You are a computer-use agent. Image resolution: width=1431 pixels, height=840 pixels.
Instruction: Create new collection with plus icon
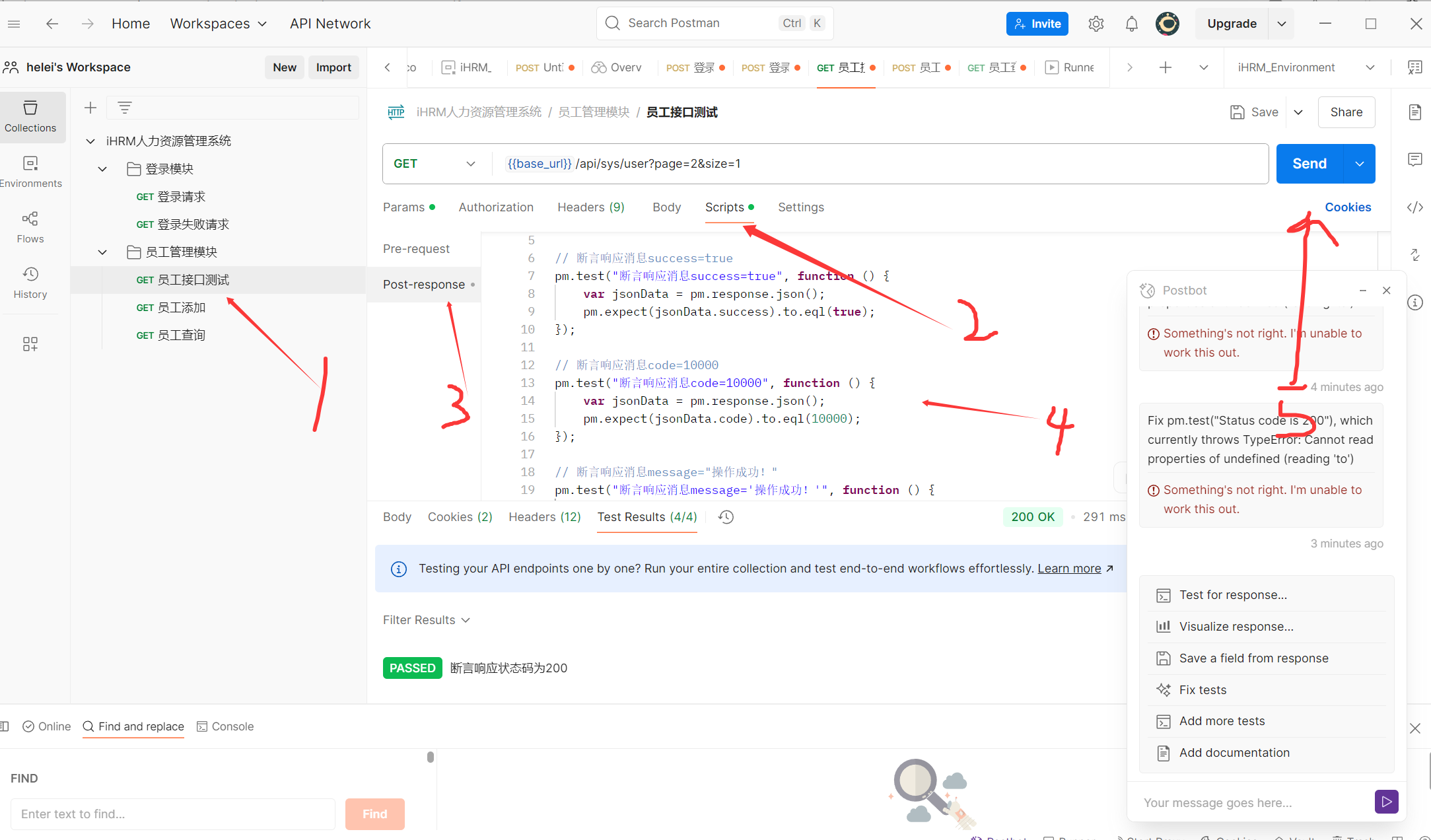(x=90, y=108)
